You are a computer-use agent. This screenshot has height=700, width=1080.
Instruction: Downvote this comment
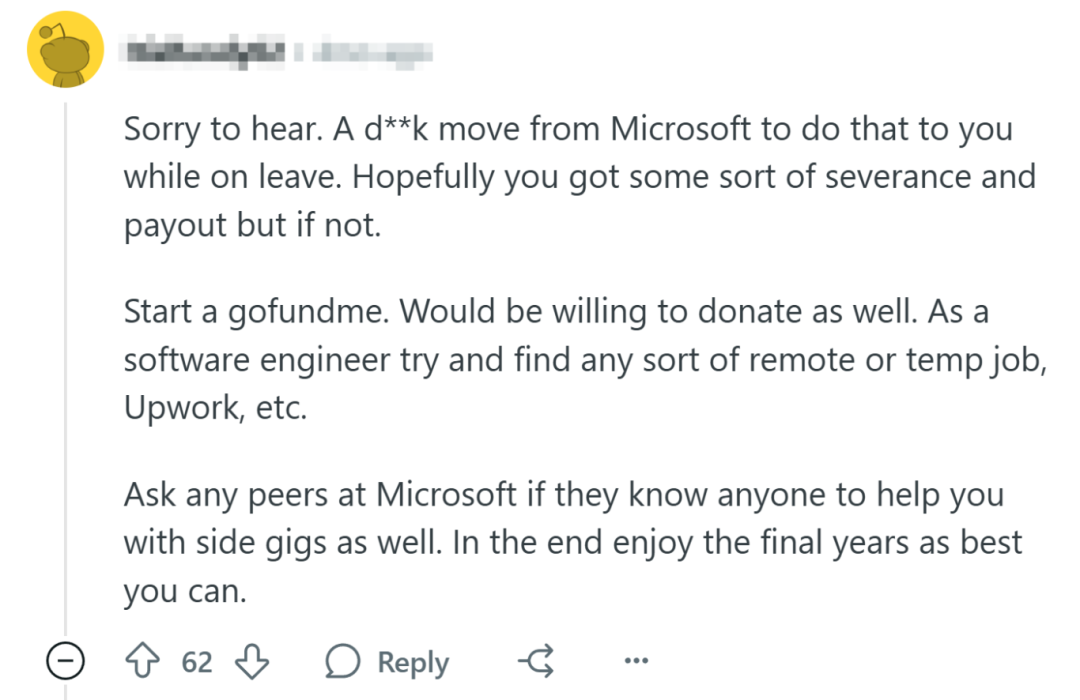[x=251, y=661]
